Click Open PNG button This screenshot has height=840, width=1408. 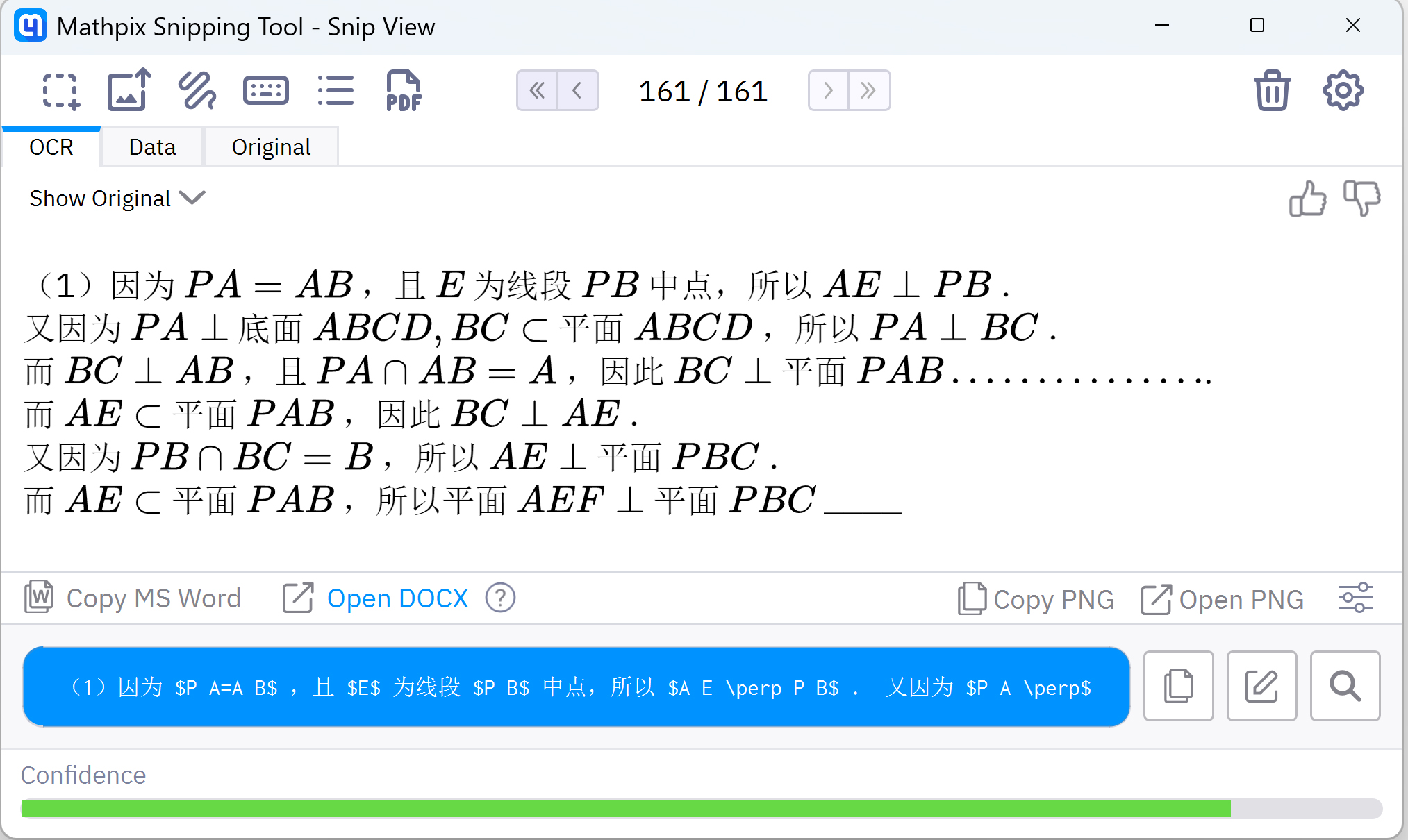coord(1223,599)
